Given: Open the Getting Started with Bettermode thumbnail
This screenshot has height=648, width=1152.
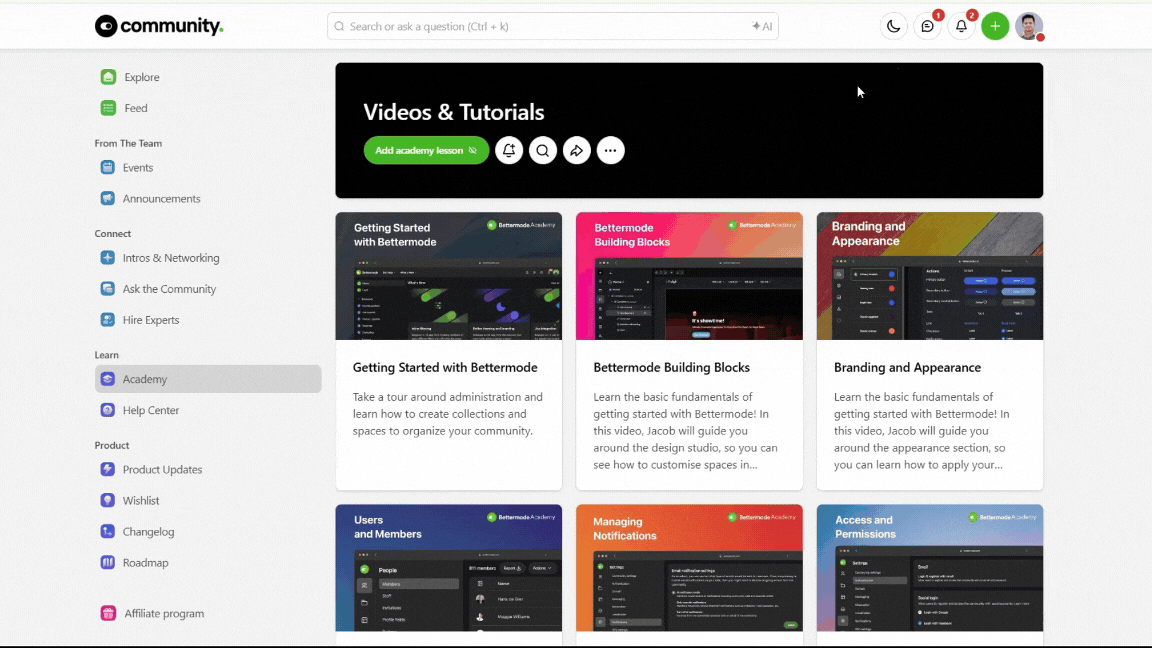Looking at the screenshot, I should pos(448,275).
